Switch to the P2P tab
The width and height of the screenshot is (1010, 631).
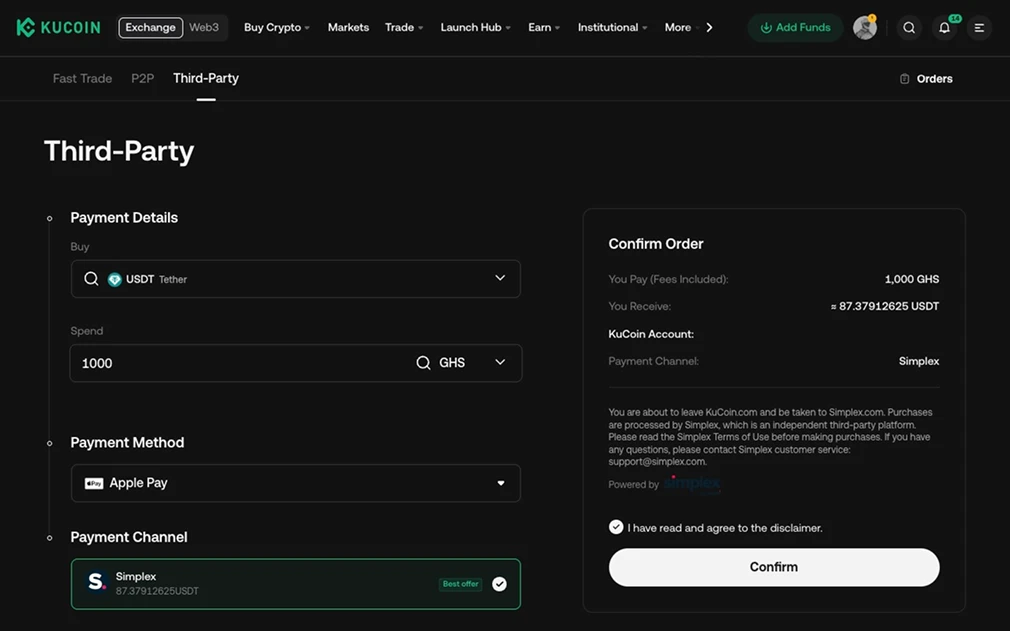pos(142,78)
